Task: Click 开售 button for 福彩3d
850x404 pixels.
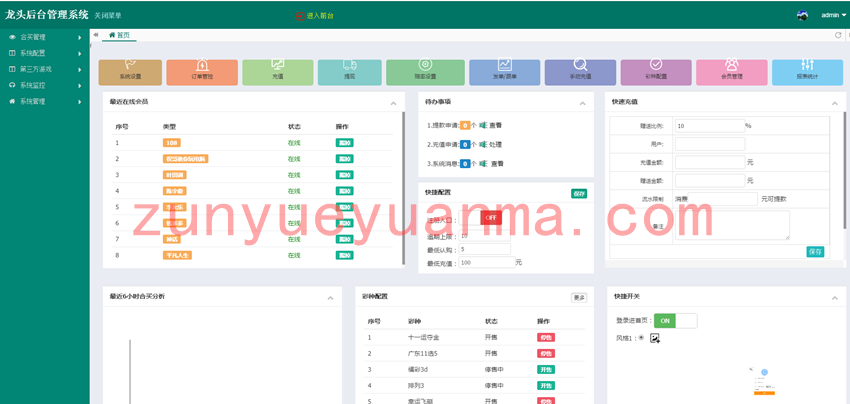Action: pos(546,369)
